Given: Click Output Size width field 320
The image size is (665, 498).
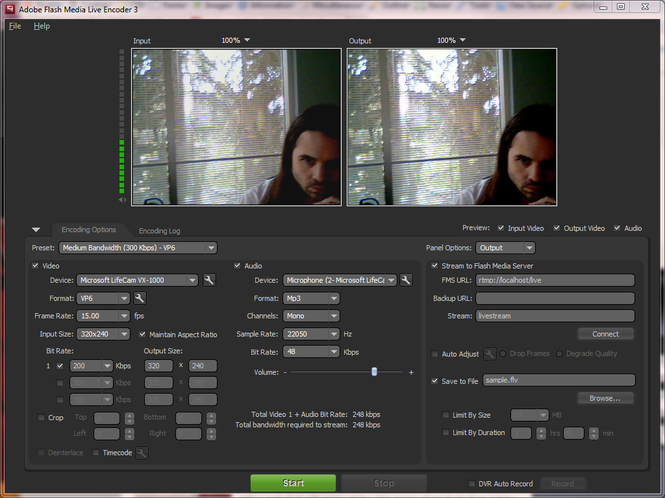Looking at the screenshot, I should [159, 366].
